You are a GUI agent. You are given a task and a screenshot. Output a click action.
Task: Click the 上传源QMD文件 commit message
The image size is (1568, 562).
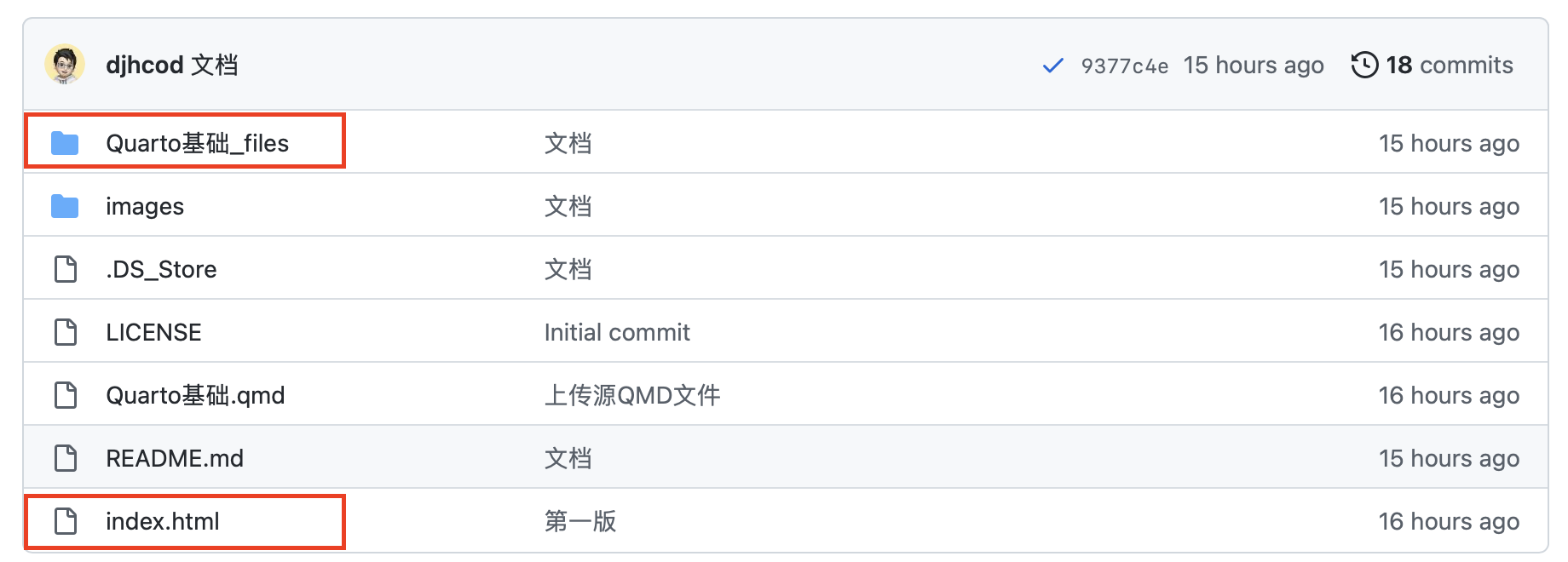tap(631, 394)
